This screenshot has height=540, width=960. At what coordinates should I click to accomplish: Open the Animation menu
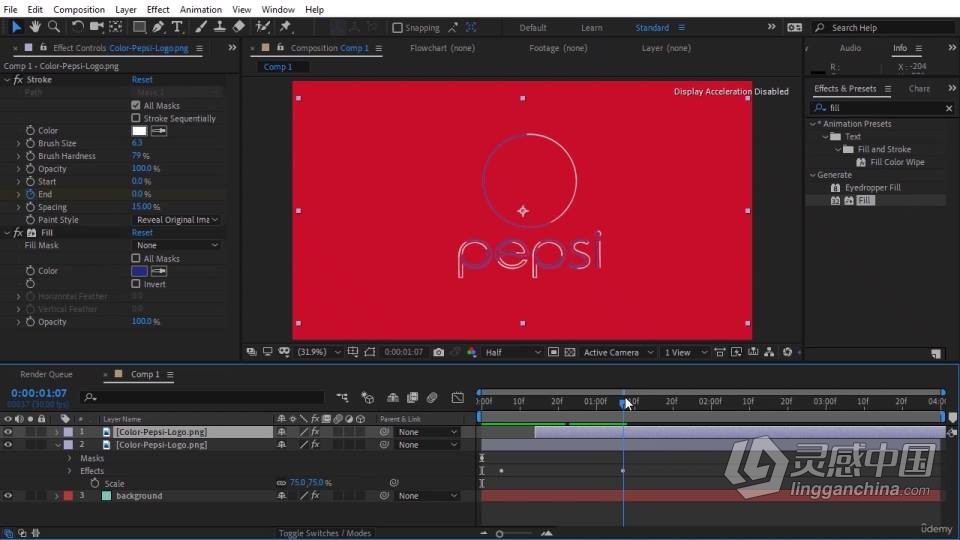click(x=201, y=9)
